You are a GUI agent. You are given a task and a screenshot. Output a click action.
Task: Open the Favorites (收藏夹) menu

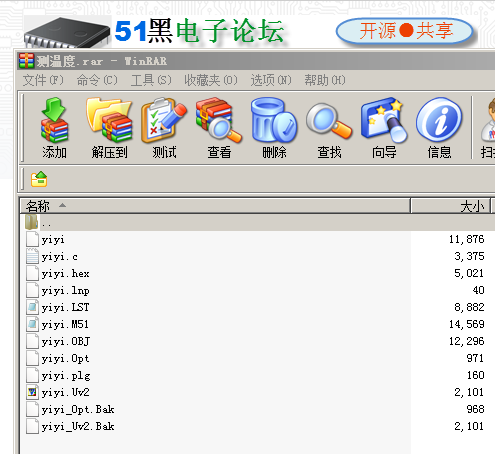coord(211,80)
